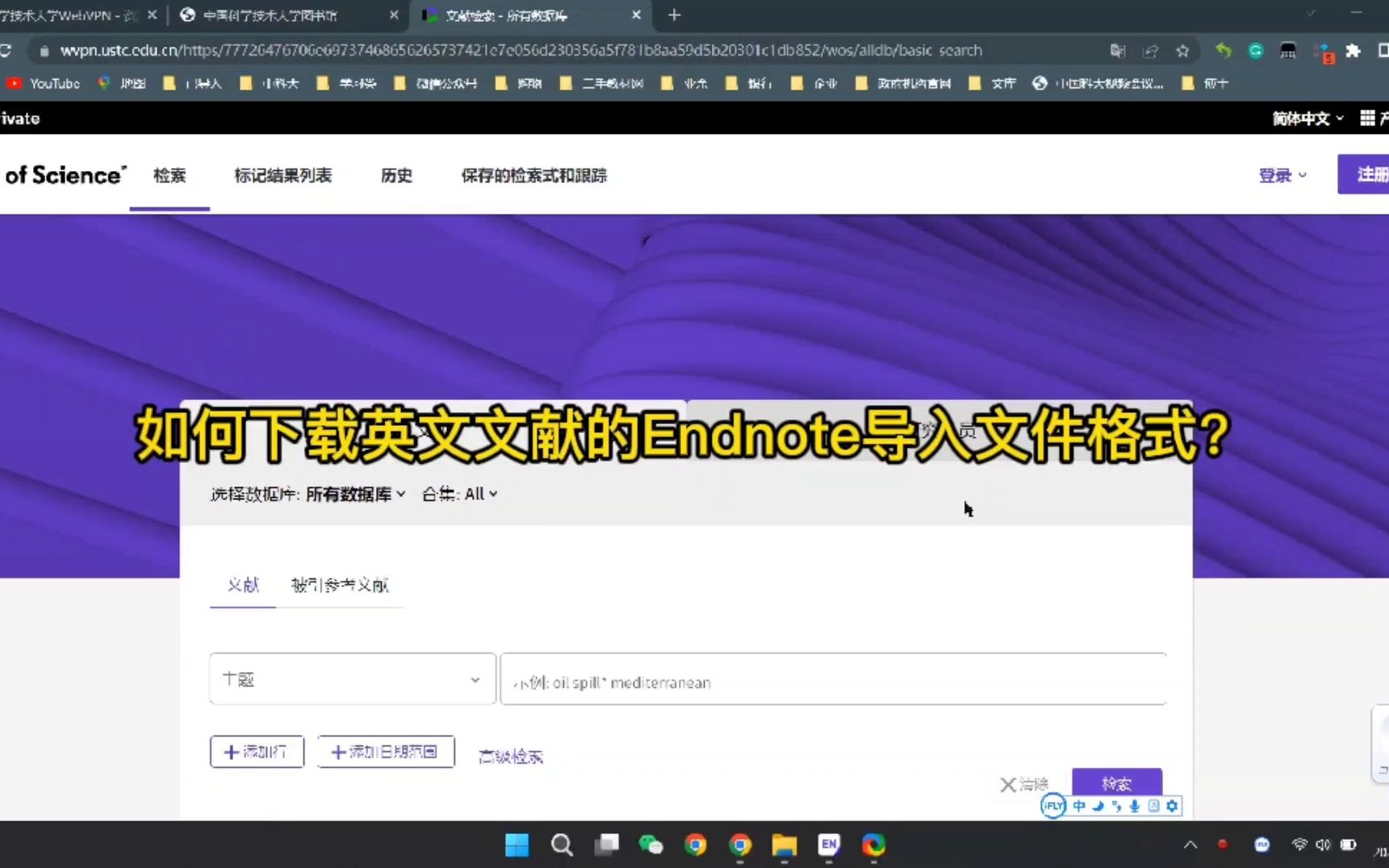This screenshot has height=868, width=1389.
Task: Expand the 简体中文 language dropdown
Action: coord(1307,119)
